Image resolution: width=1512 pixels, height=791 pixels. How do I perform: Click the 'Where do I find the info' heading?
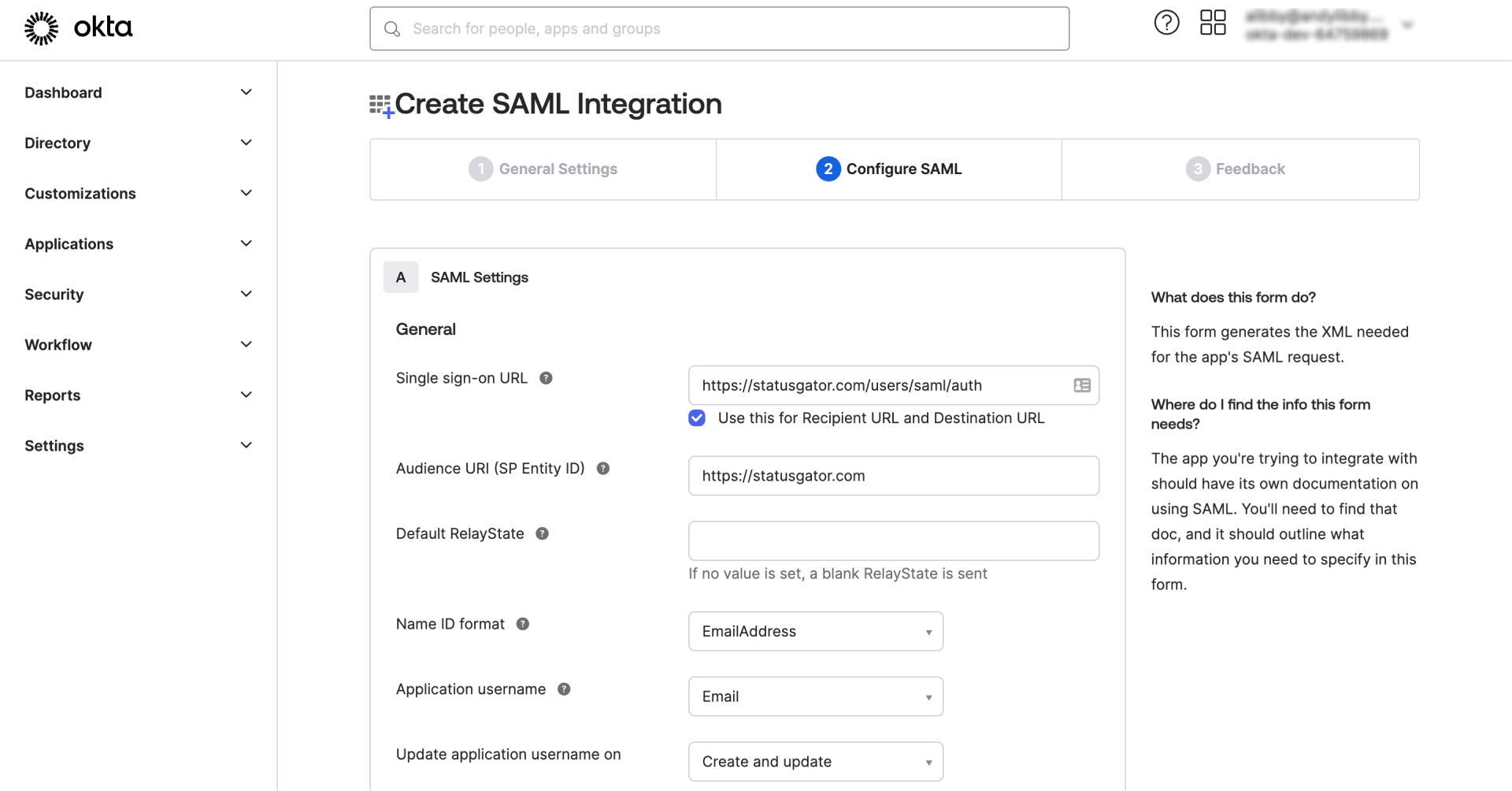tap(1261, 414)
